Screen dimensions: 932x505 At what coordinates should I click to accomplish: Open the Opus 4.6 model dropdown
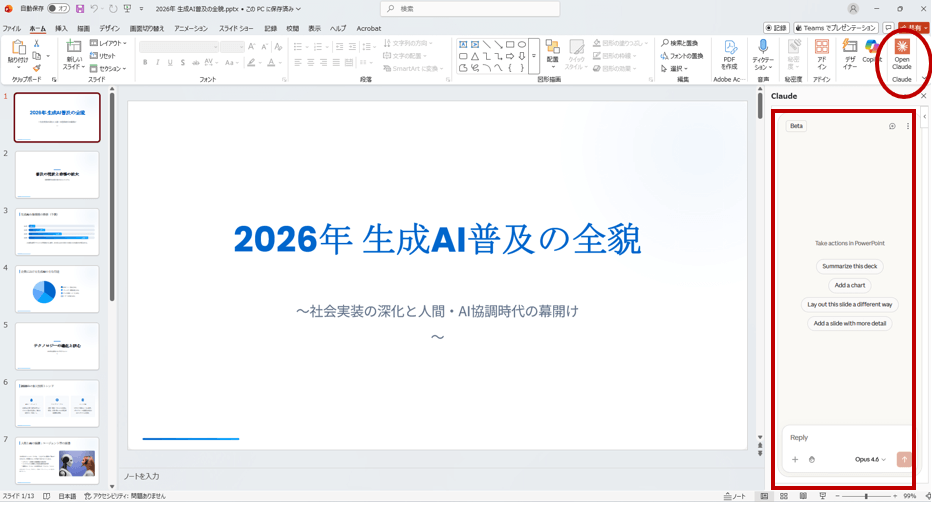[870, 460]
